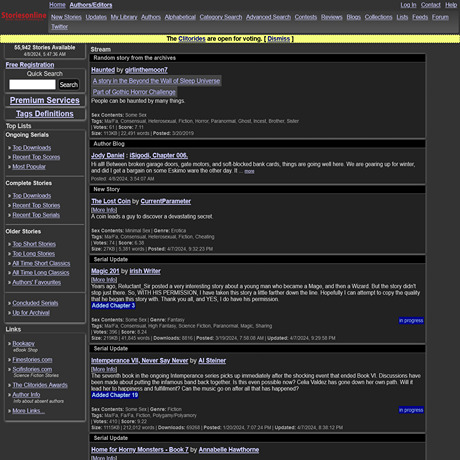Viewport: 460px width, 460px height.
Task: Read more of Jody Daniel's blog post
Action: [x=249, y=171]
